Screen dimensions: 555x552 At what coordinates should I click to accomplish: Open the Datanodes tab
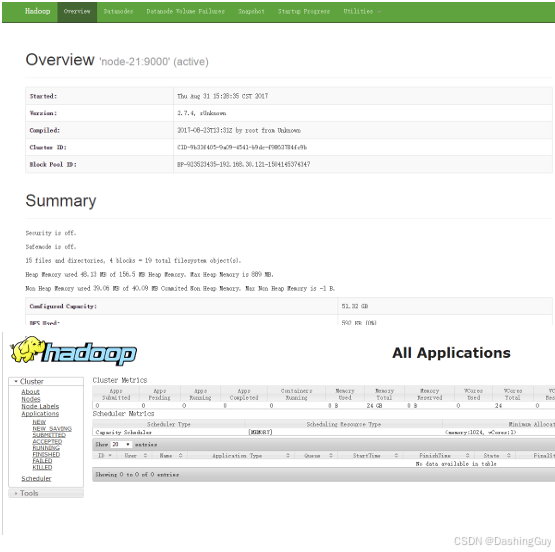coord(118,11)
